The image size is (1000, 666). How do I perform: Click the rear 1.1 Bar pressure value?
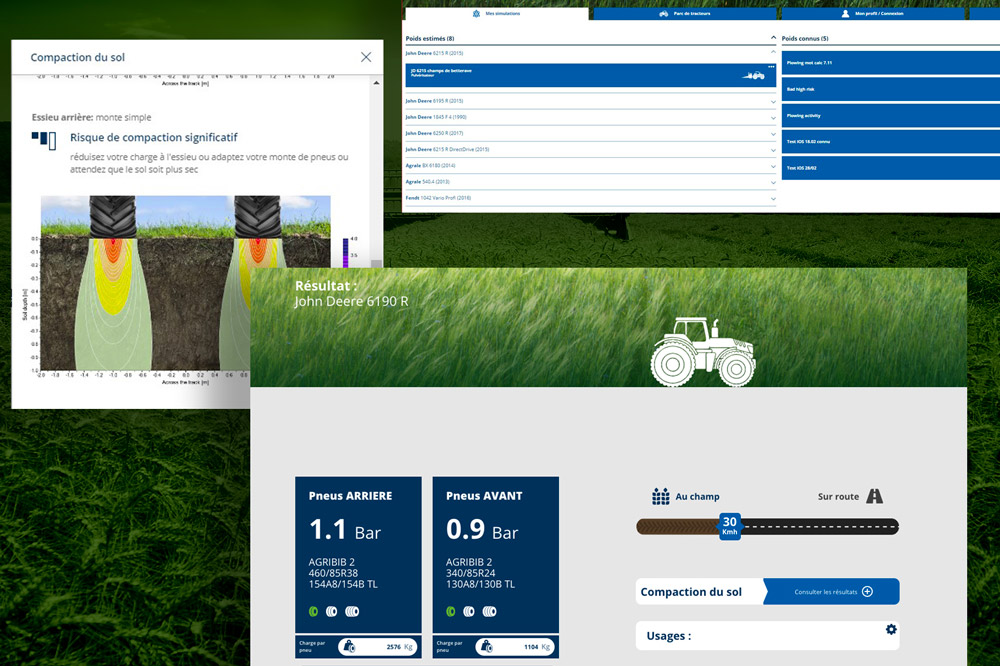[345, 529]
